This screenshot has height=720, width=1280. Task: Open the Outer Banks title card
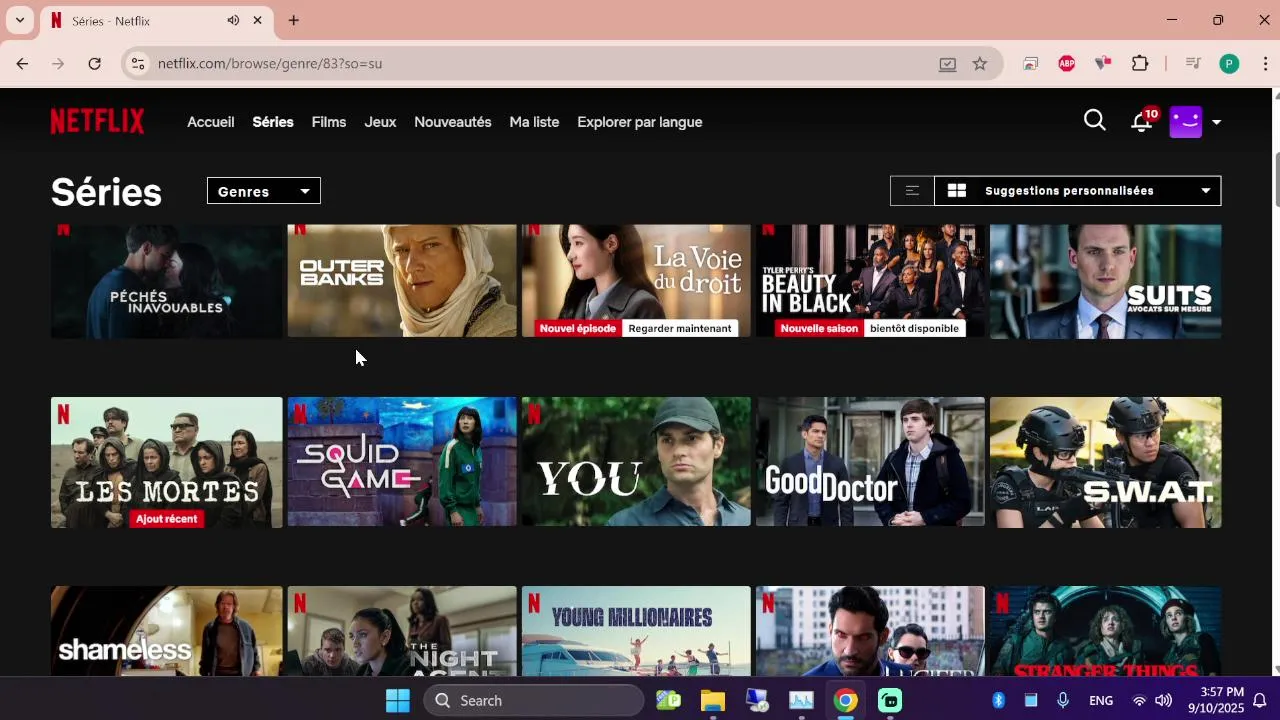(402, 281)
